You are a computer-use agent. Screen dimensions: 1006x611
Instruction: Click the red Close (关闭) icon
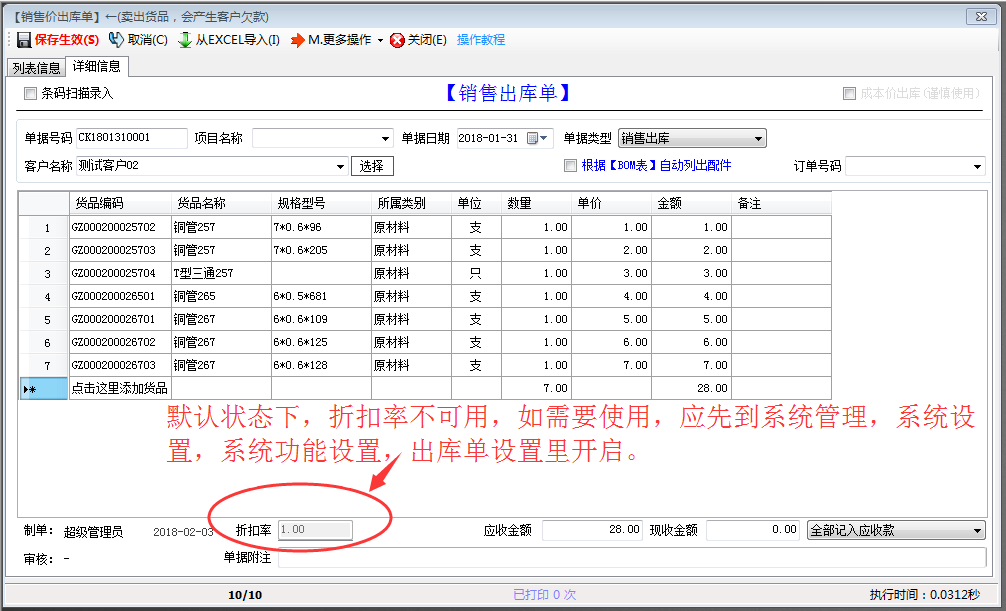(x=397, y=40)
